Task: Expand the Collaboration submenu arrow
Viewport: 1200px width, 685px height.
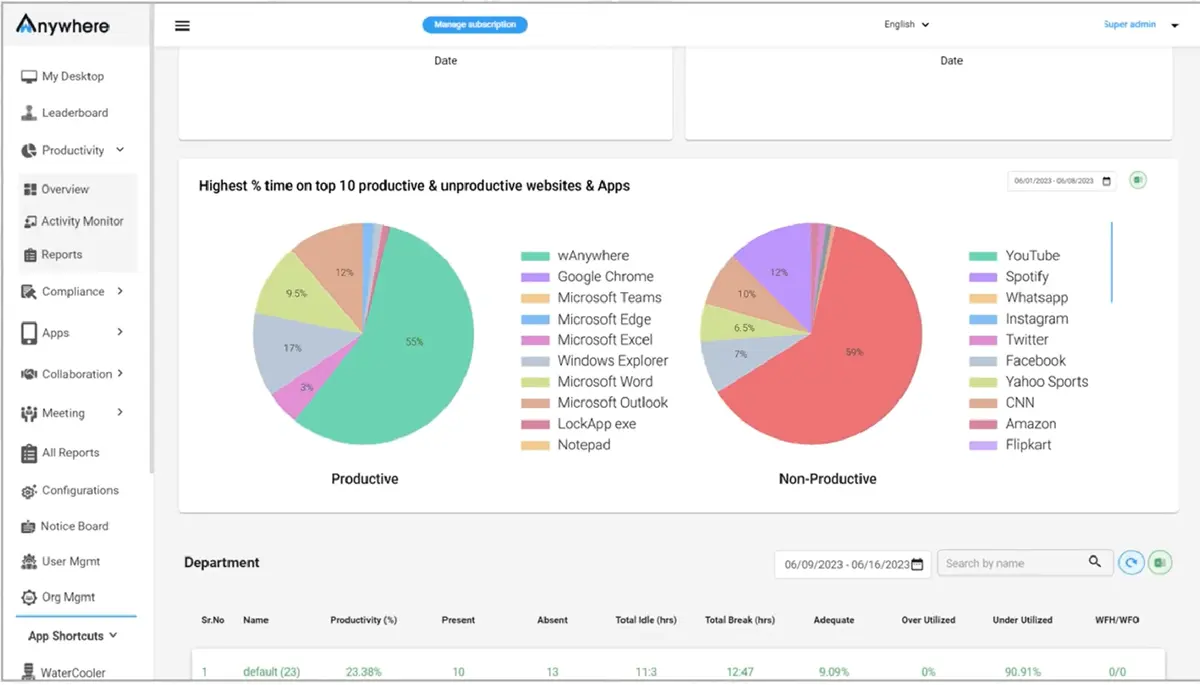Action: tap(120, 373)
